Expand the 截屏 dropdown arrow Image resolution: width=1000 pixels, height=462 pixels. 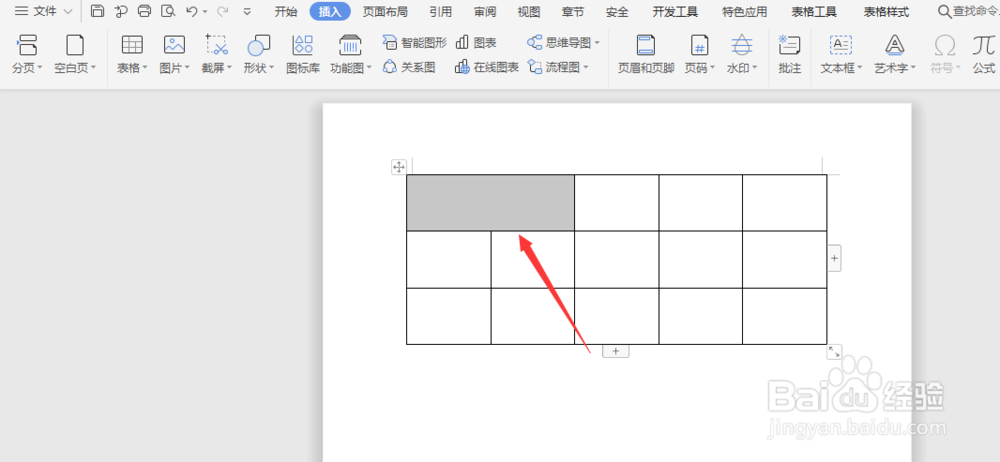[229, 68]
